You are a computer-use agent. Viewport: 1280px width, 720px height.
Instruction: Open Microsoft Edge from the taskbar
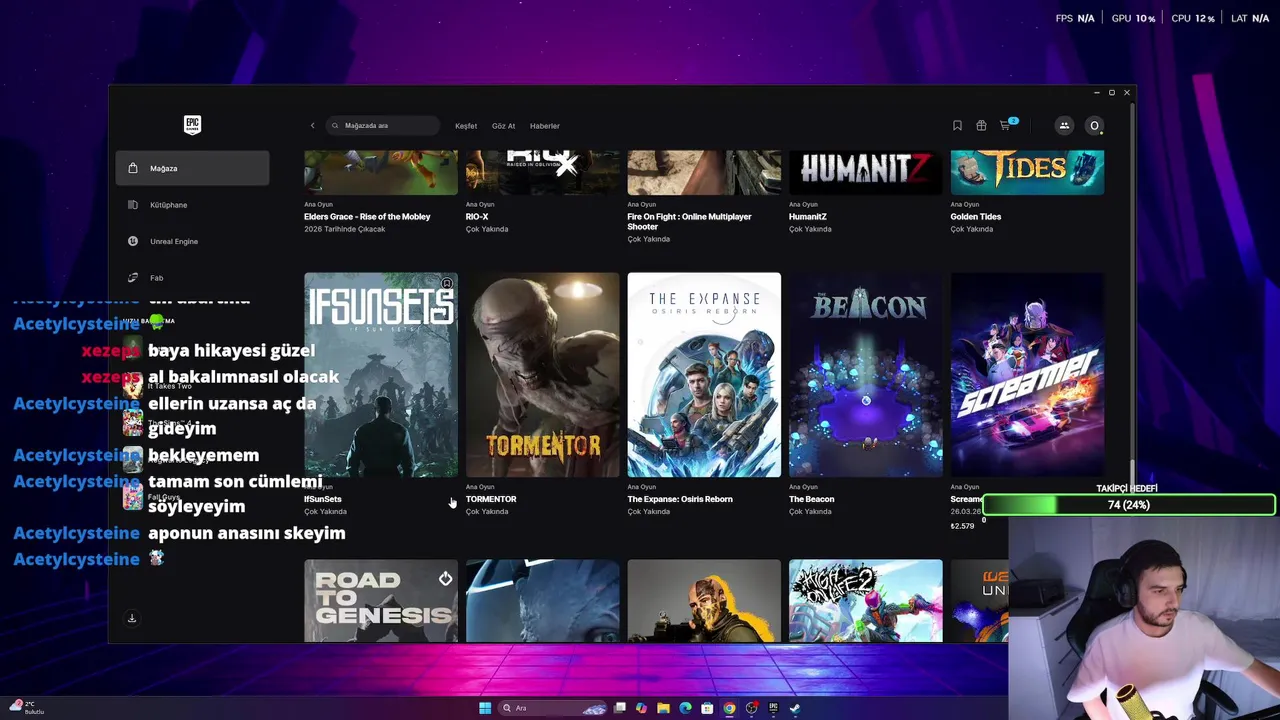click(685, 708)
